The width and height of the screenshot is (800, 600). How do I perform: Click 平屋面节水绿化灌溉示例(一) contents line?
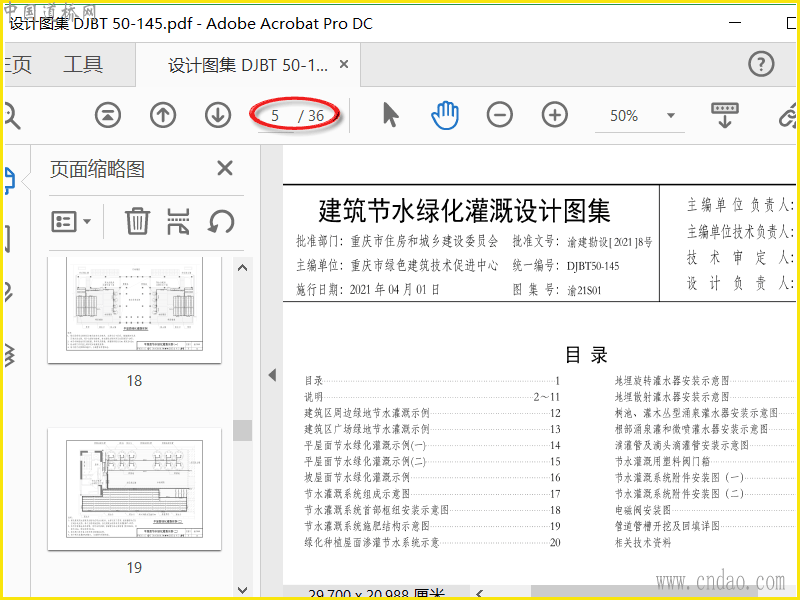click(432, 445)
